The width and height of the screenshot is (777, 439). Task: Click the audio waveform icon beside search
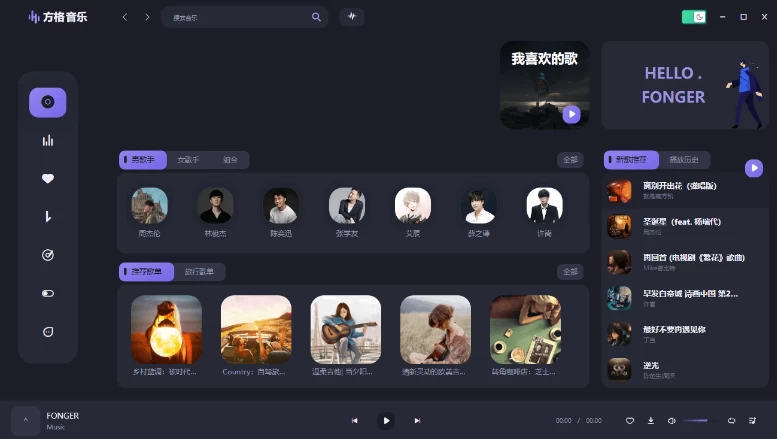352,17
